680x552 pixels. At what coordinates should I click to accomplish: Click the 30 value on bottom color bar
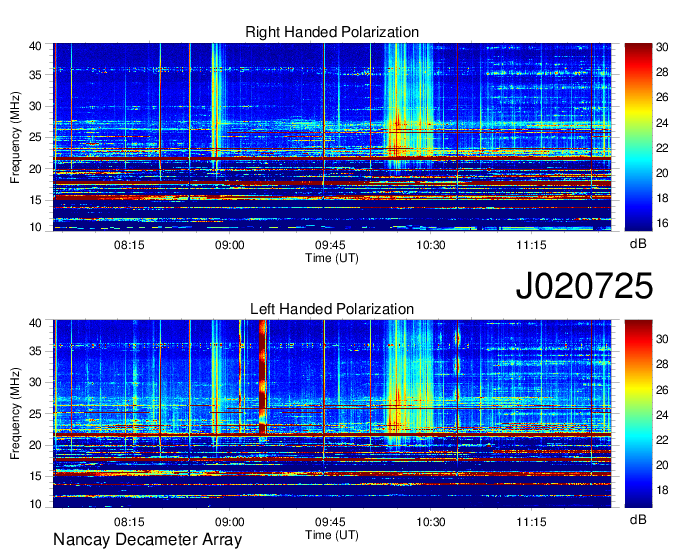(x=662, y=339)
